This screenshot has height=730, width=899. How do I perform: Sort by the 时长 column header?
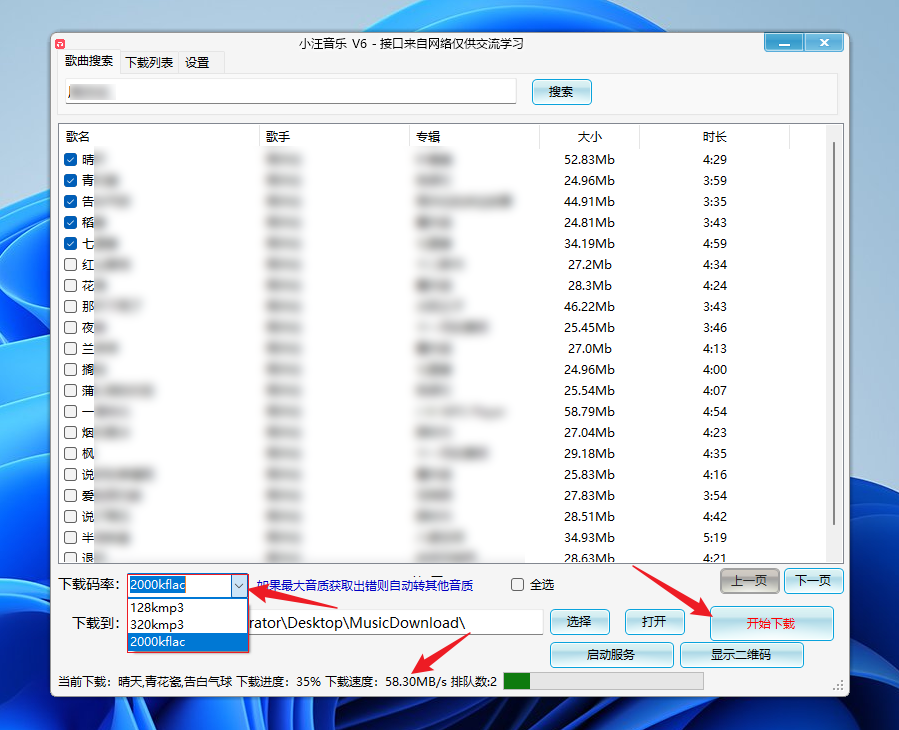click(x=714, y=136)
